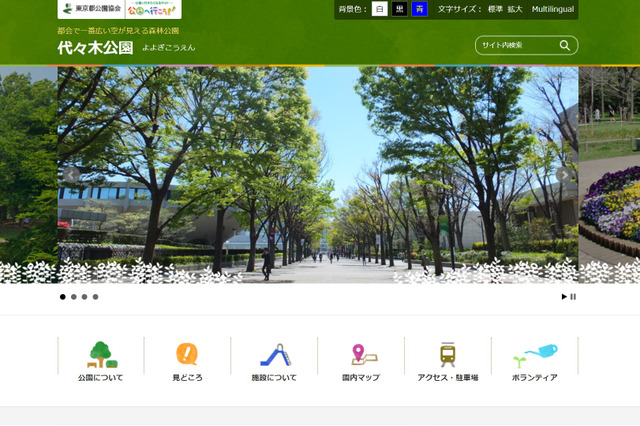This screenshot has height=426, width=640.
Task: Select the fourth slide dot
Action: click(95, 297)
